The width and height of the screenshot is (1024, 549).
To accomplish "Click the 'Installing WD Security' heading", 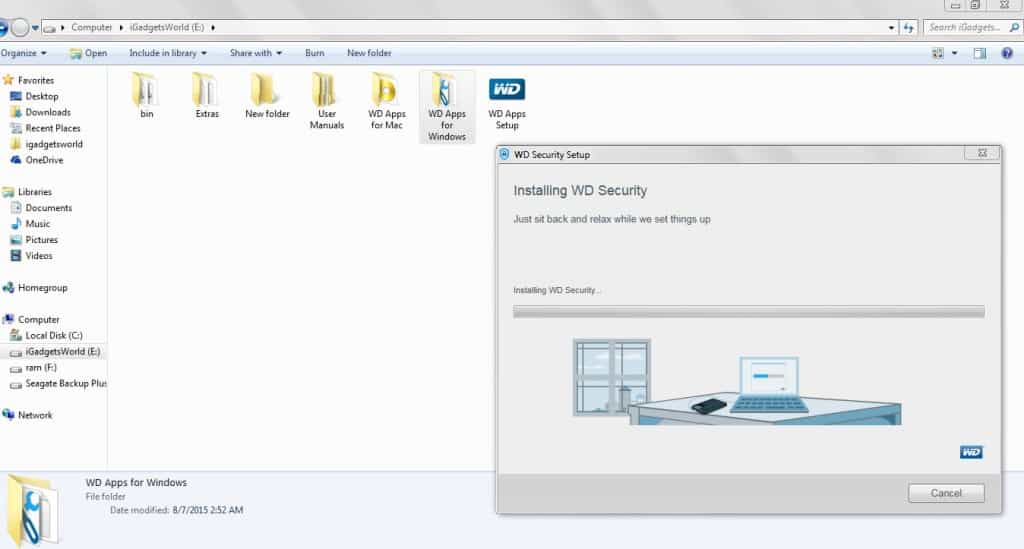I will 580,191.
